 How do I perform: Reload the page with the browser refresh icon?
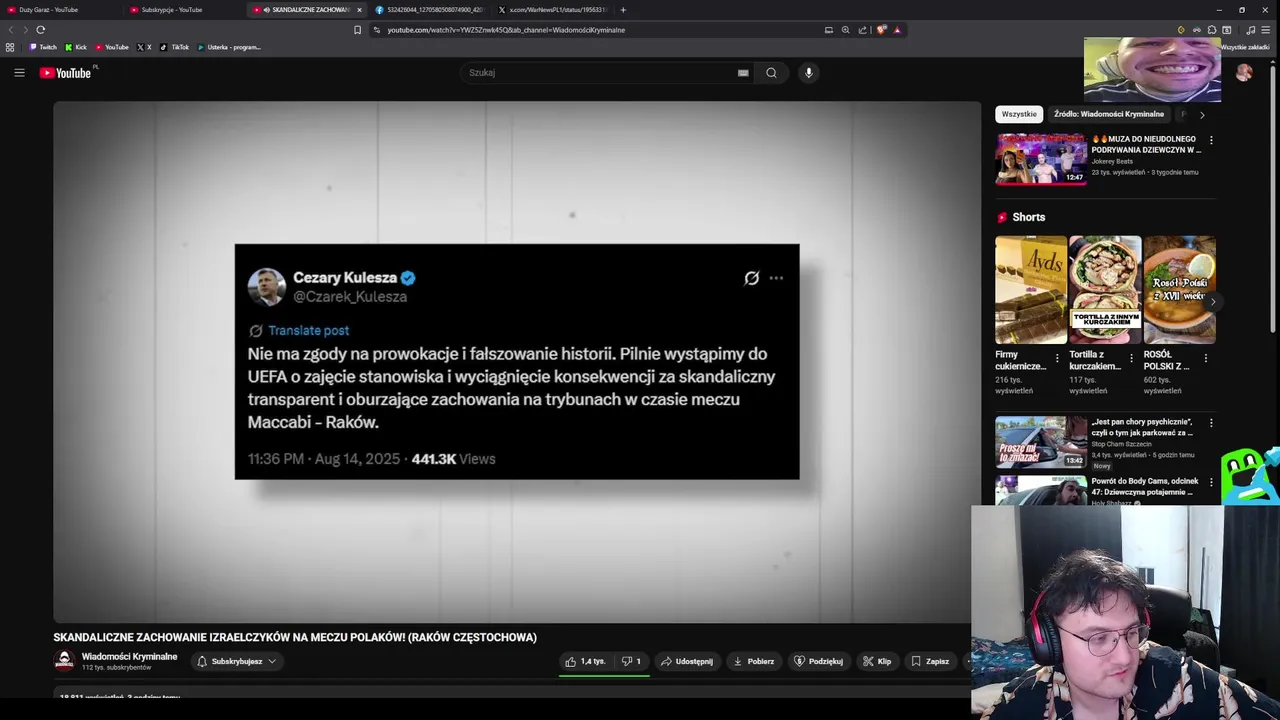pyautogui.click(x=40, y=30)
